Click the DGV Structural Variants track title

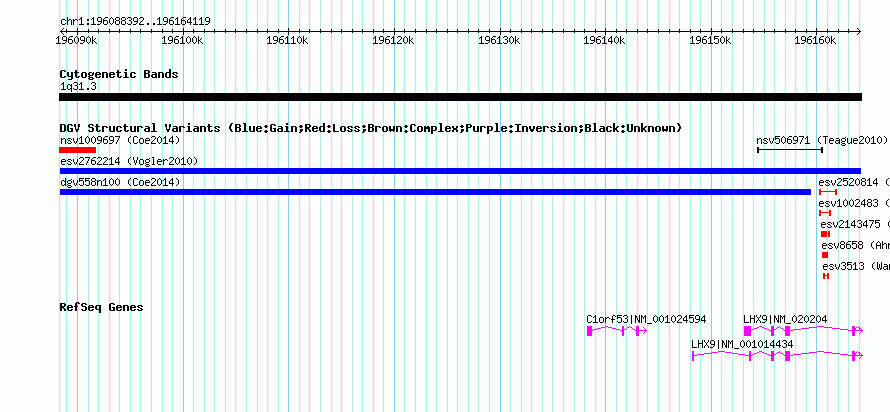click(x=371, y=128)
